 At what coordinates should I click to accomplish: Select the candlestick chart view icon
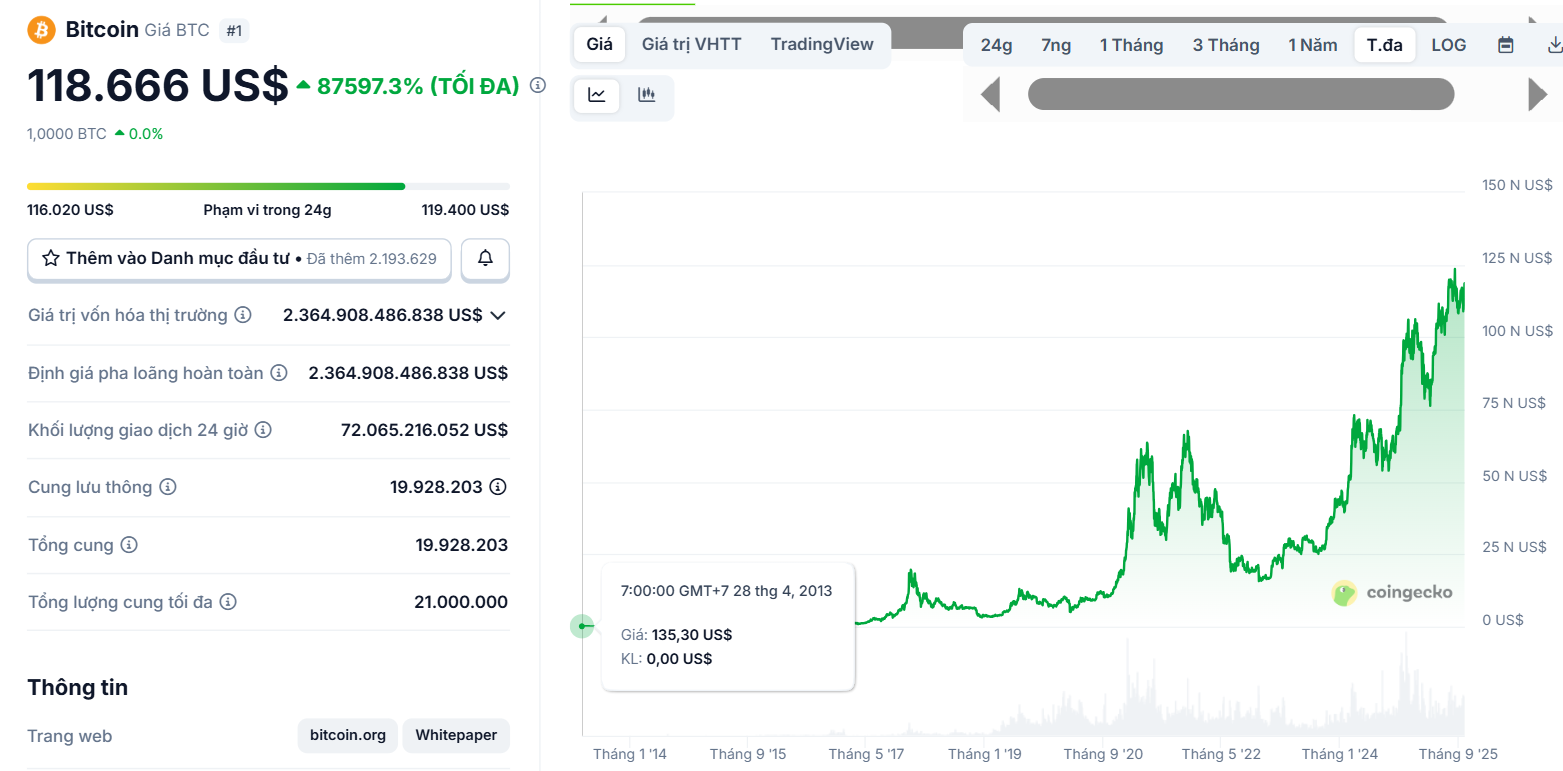pos(647,96)
